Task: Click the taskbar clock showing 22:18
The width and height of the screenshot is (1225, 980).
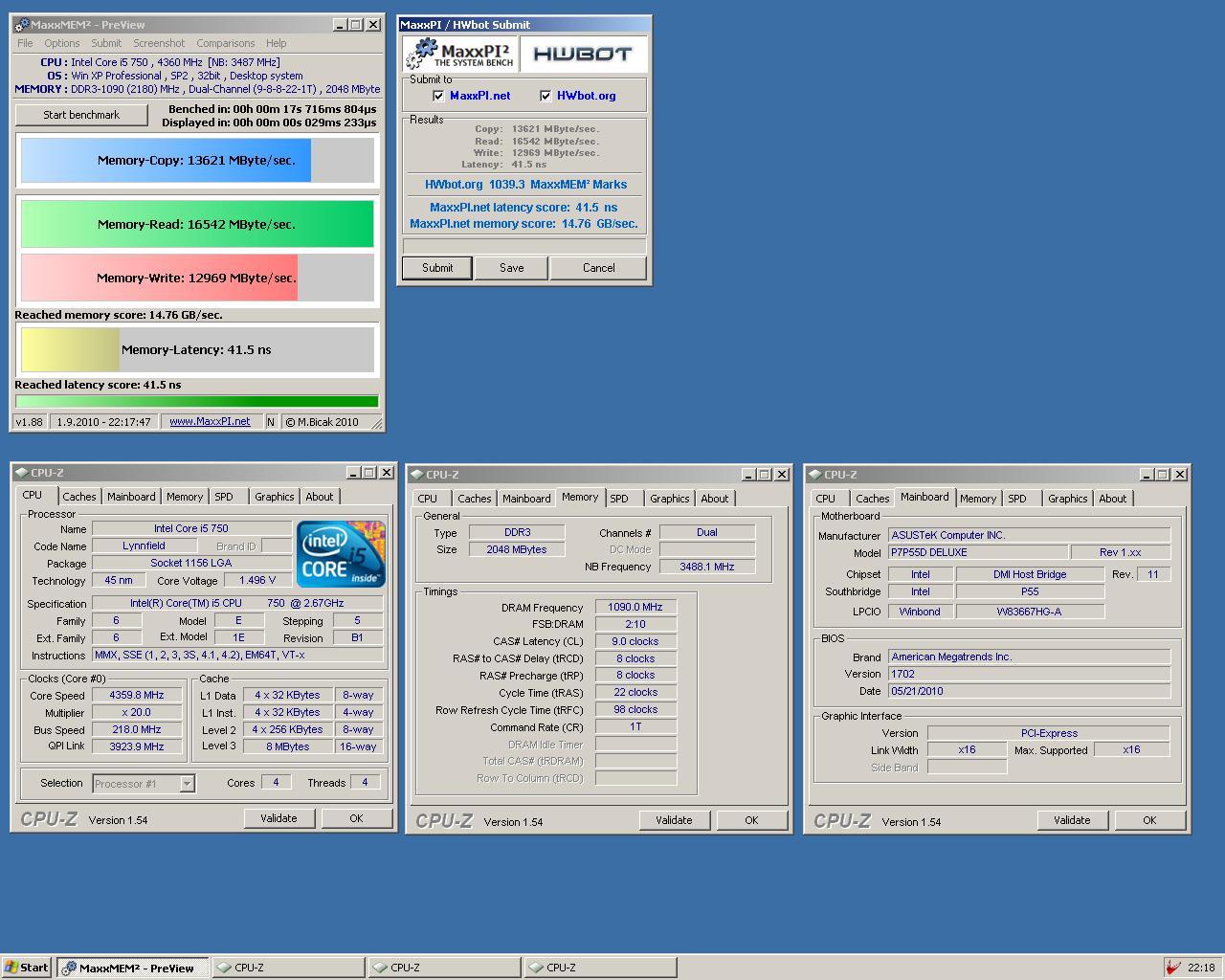Action: click(1201, 968)
